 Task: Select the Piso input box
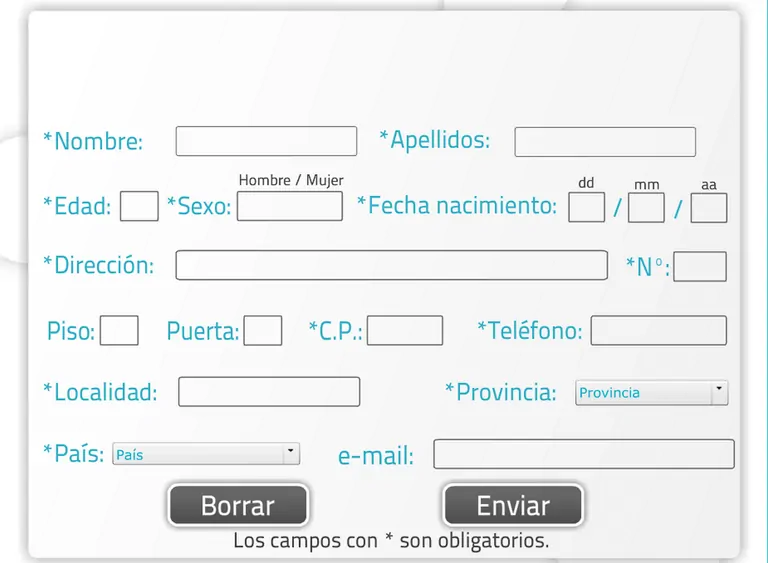tap(119, 330)
